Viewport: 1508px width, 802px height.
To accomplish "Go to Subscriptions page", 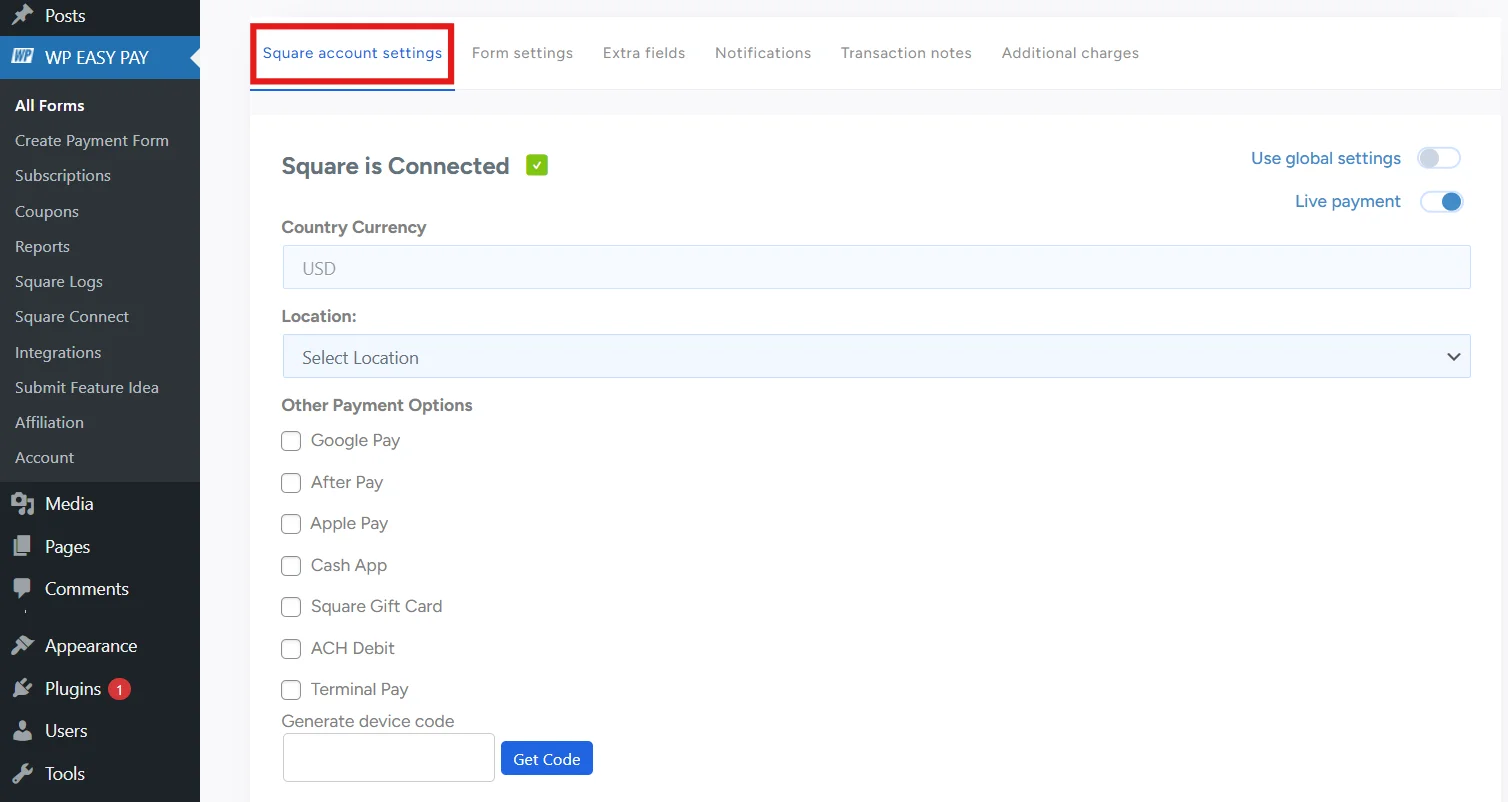I will pyautogui.click(x=63, y=175).
